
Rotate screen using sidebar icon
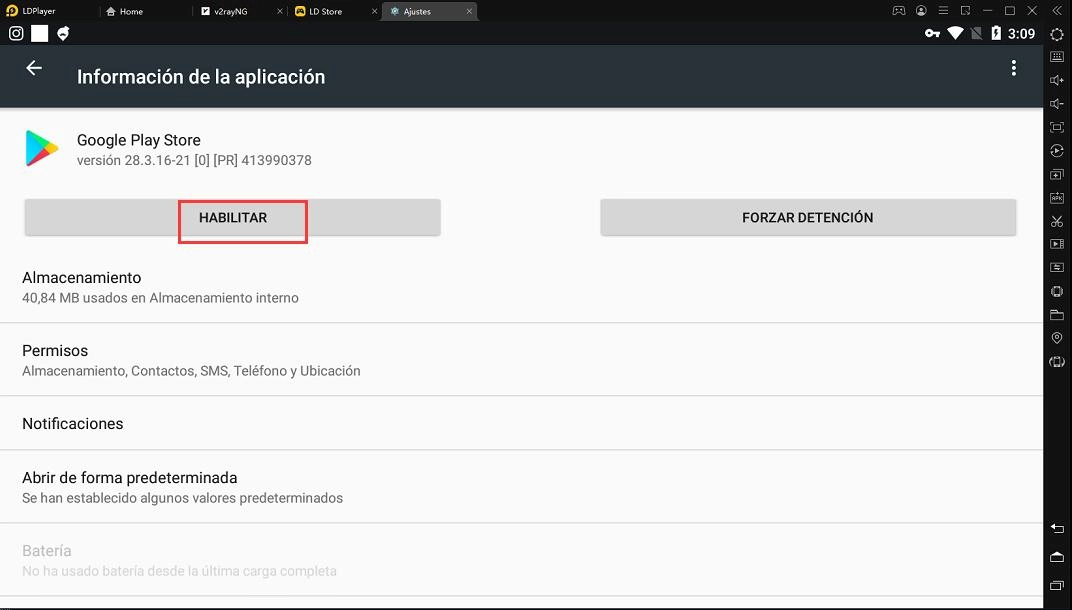point(1056,361)
